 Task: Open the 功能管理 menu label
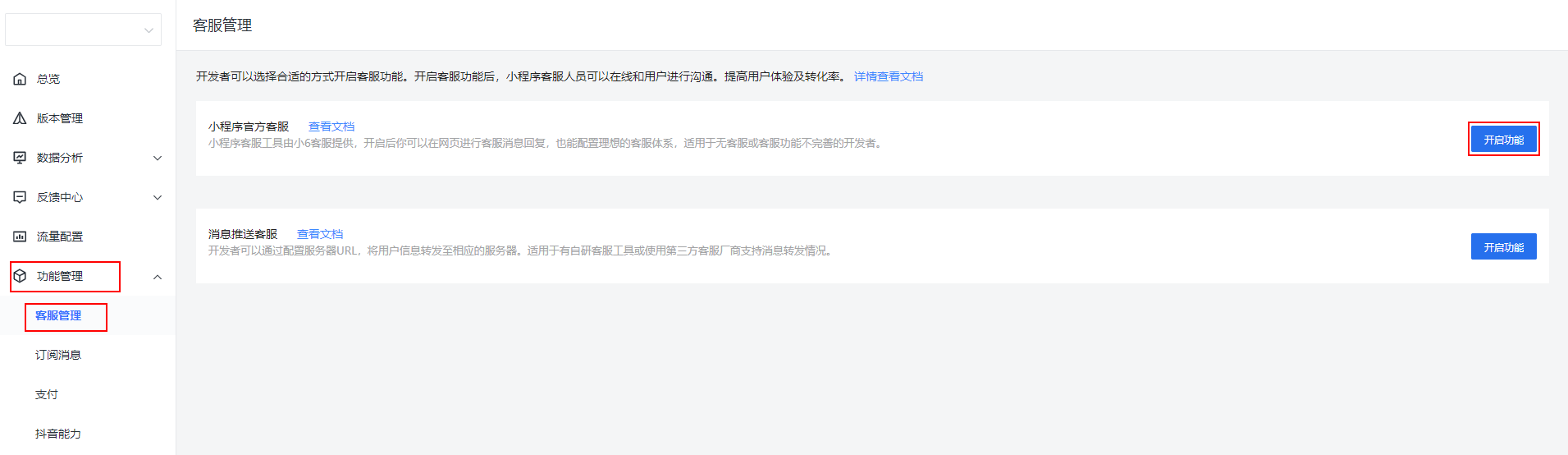[60, 276]
